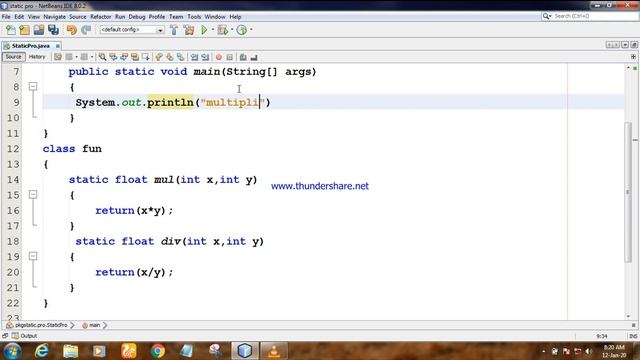Toggle Highlight Search icon in editor toolbar

click(x=135, y=57)
